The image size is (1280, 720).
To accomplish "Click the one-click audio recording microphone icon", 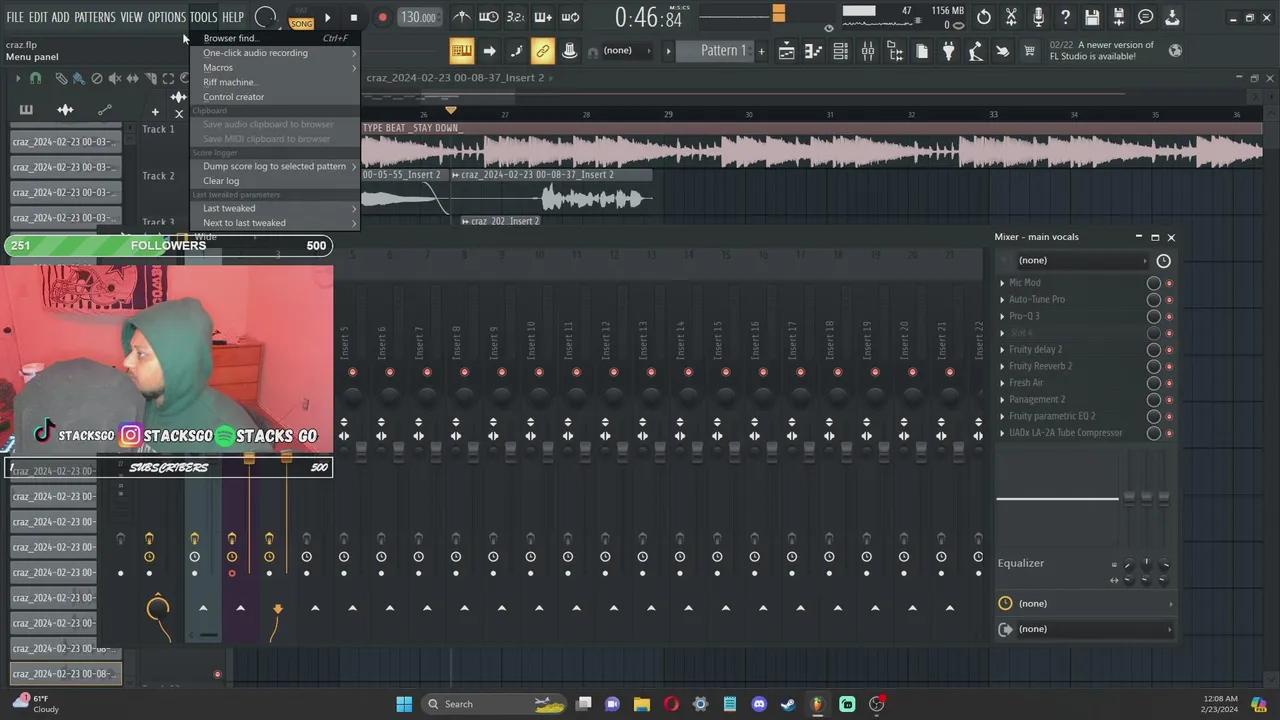I will tap(1038, 17).
